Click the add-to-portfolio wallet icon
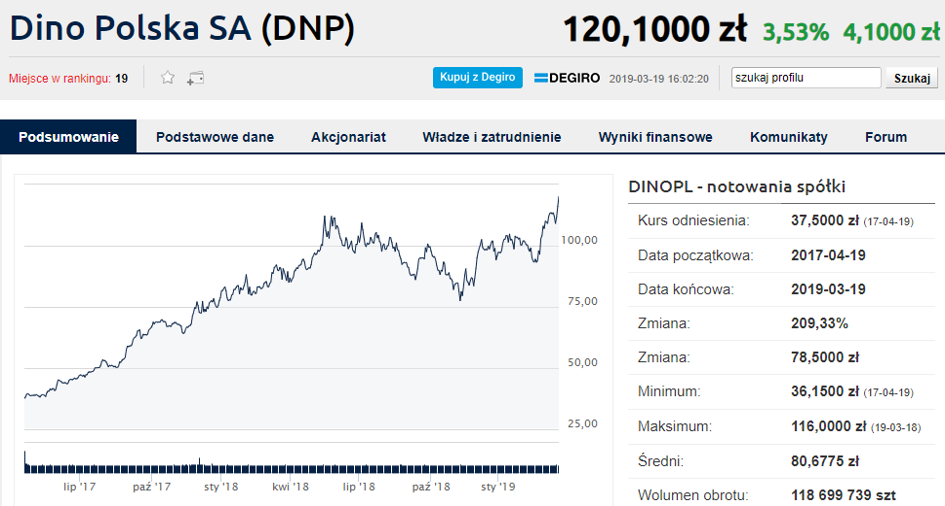 pyautogui.click(x=195, y=78)
